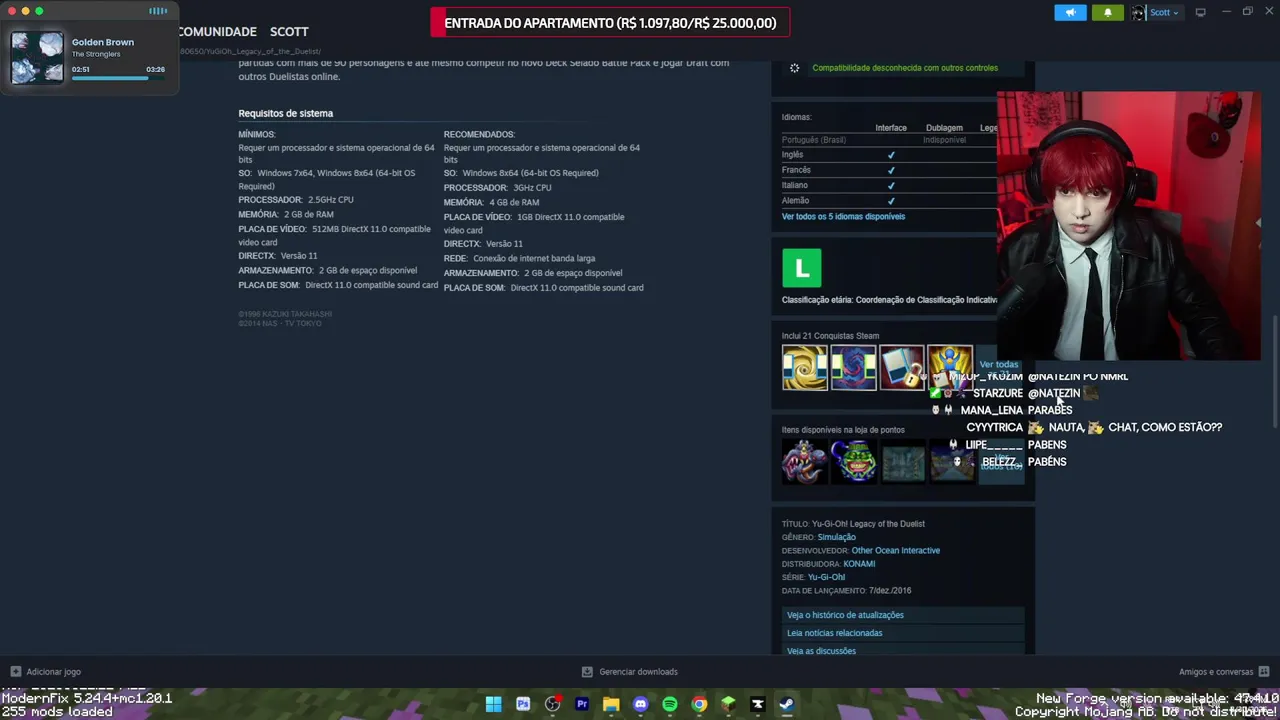The width and height of the screenshot is (1280, 720).
Task: Click Adicionar jogo at bottom left
Action: [x=53, y=672]
